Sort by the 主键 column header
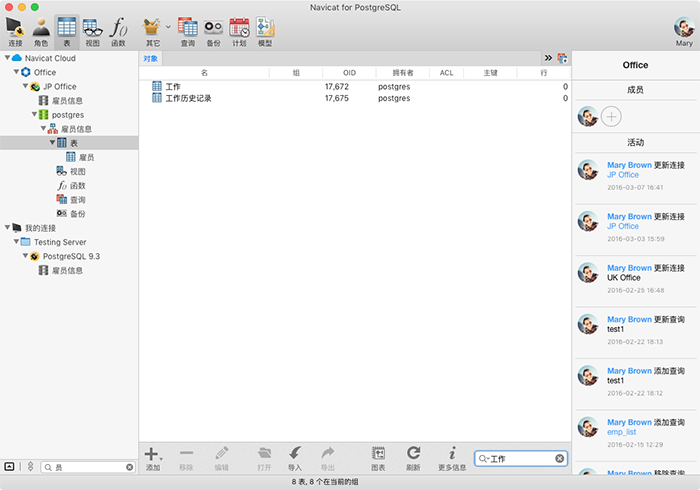The image size is (700, 490). (x=490, y=73)
